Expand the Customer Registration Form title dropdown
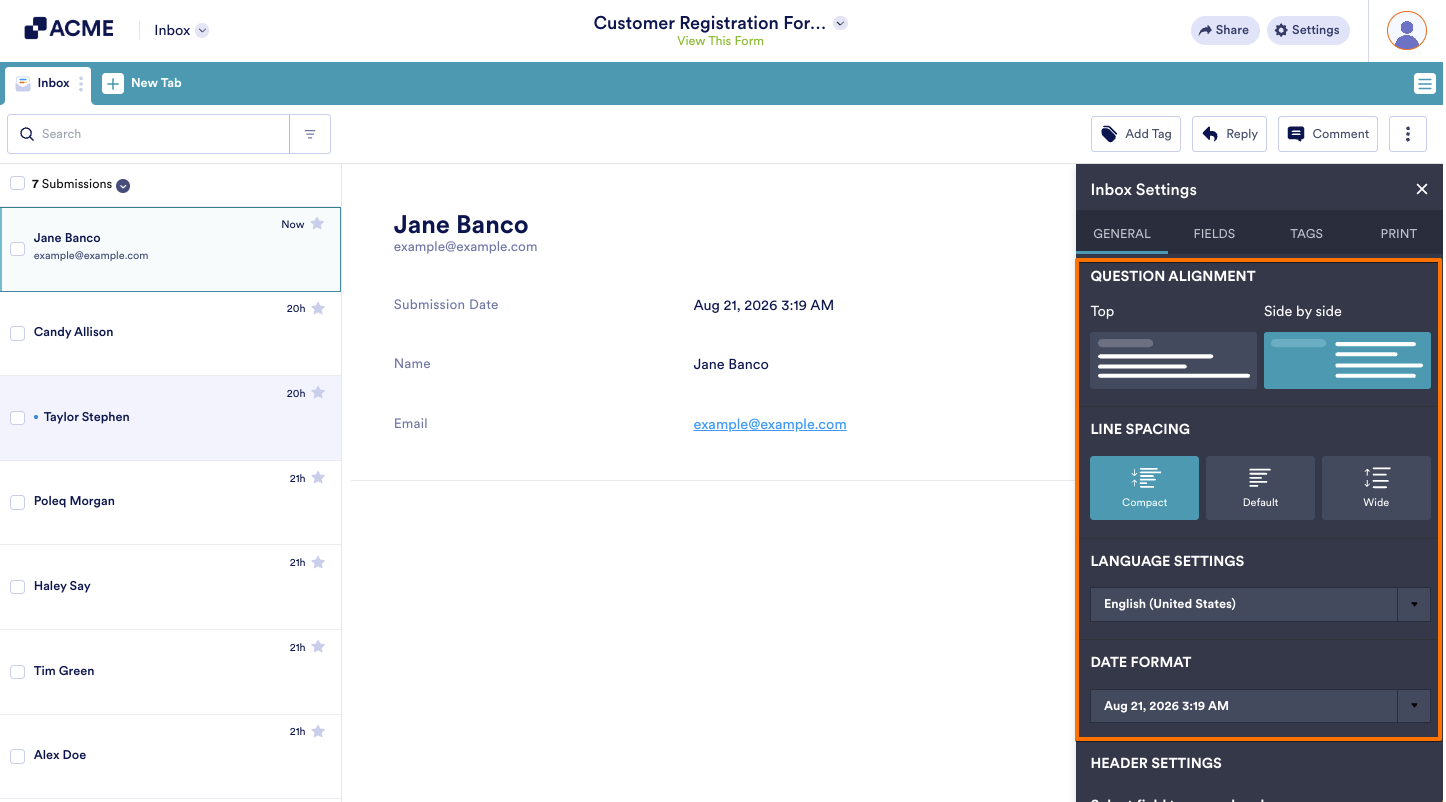The height and width of the screenshot is (802, 1446). coord(840,23)
